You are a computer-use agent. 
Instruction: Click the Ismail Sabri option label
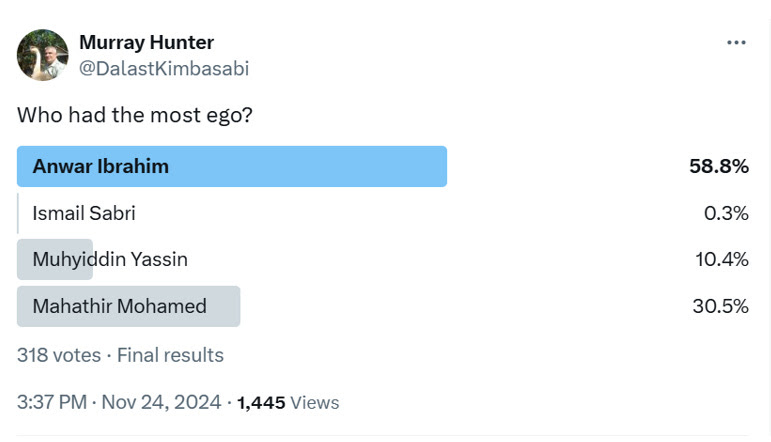pyautogui.click(x=84, y=213)
